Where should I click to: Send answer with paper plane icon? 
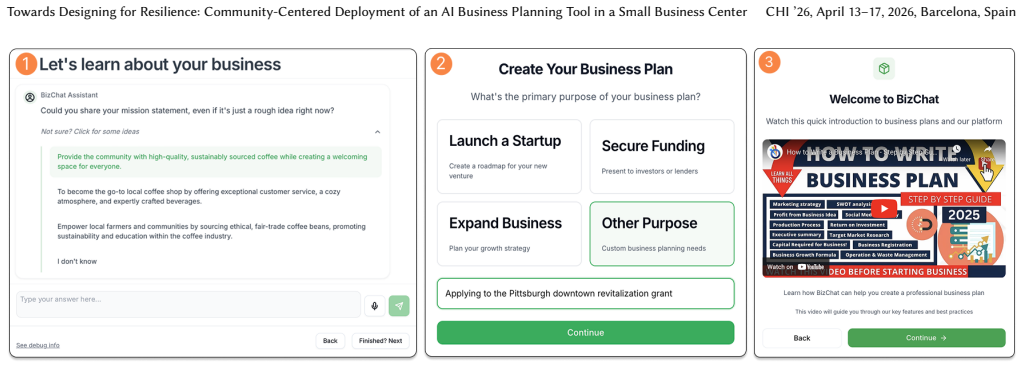coord(399,305)
